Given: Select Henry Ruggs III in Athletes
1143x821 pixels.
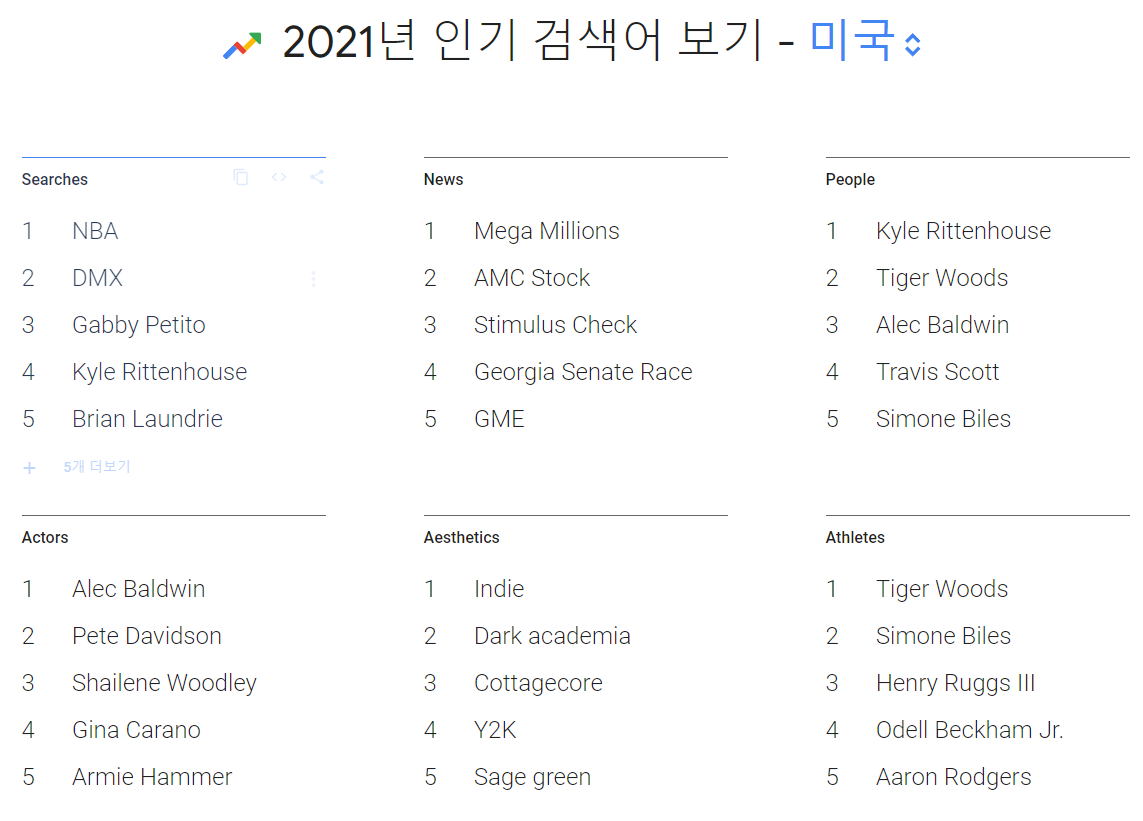Looking at the screenshot, I should coord(956,683).
